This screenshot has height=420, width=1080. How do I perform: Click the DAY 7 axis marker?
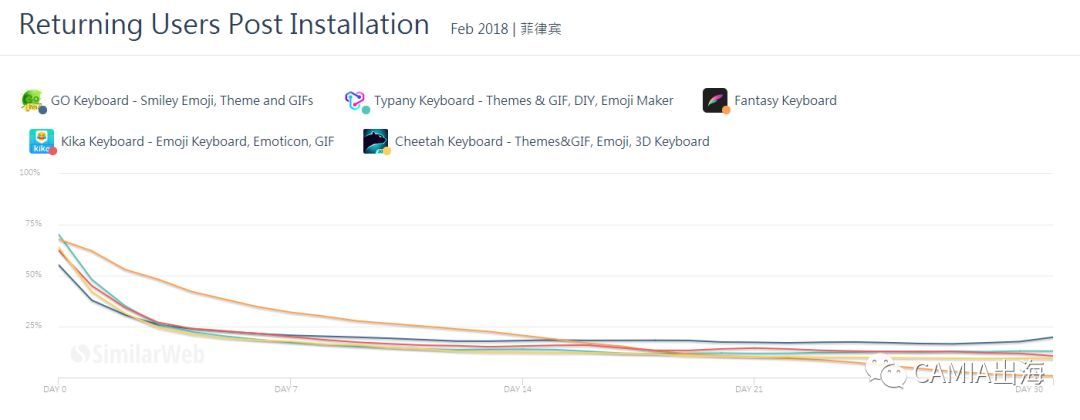286,388
